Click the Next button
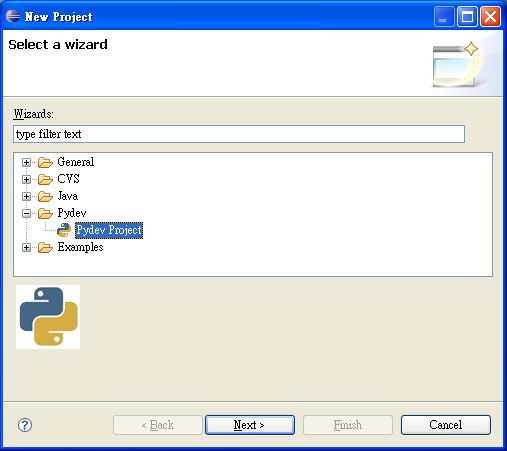The width and height of the screenshot is (507, 451). tap(250, 425)
